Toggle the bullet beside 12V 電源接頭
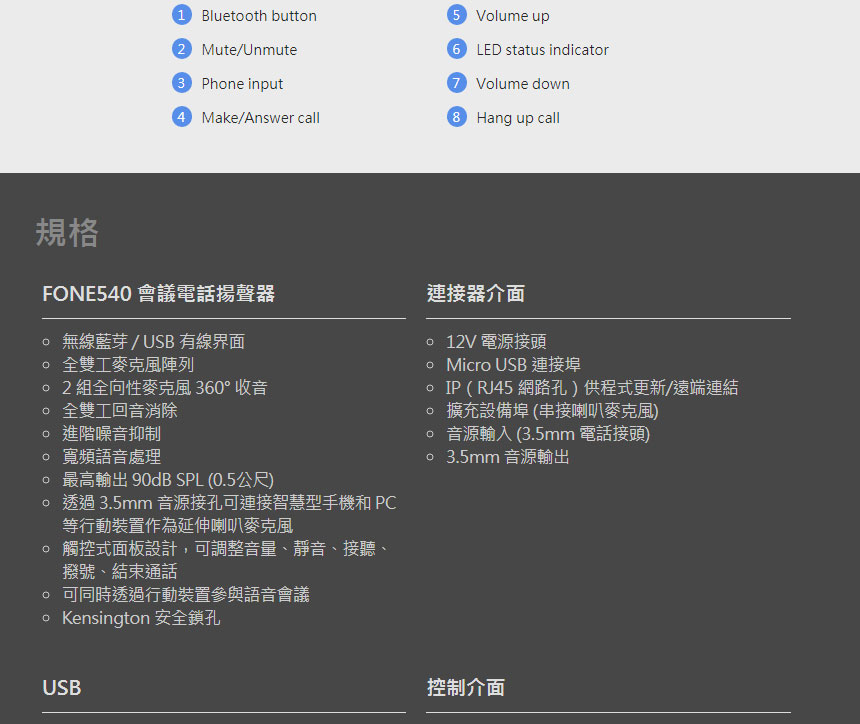 [430, 341]
